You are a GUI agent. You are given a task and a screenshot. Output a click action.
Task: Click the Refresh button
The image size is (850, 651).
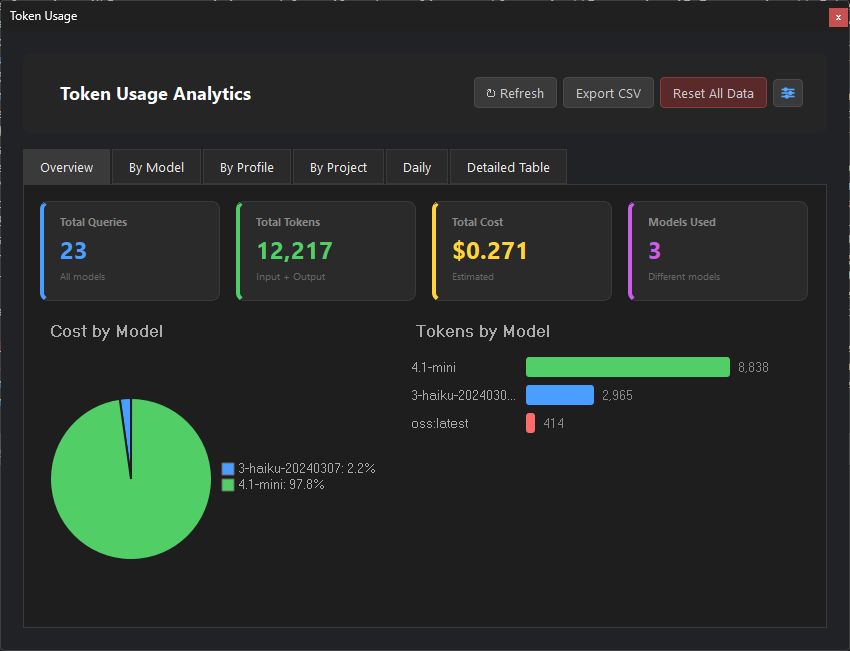pyautogui.click(x=515, y=92)
